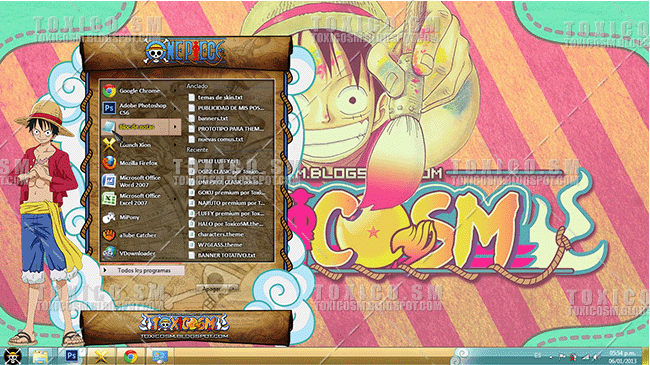Open the shutdown options arrow beside Apagar

click(234, 289)
